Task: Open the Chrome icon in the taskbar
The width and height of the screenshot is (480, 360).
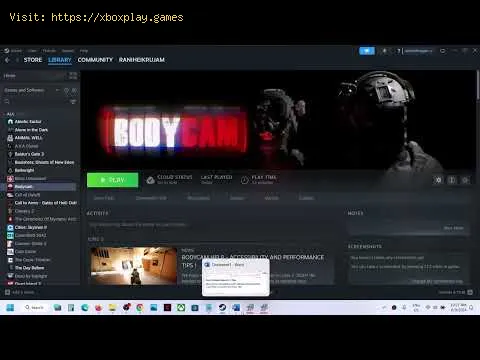Action: [140, 307]
